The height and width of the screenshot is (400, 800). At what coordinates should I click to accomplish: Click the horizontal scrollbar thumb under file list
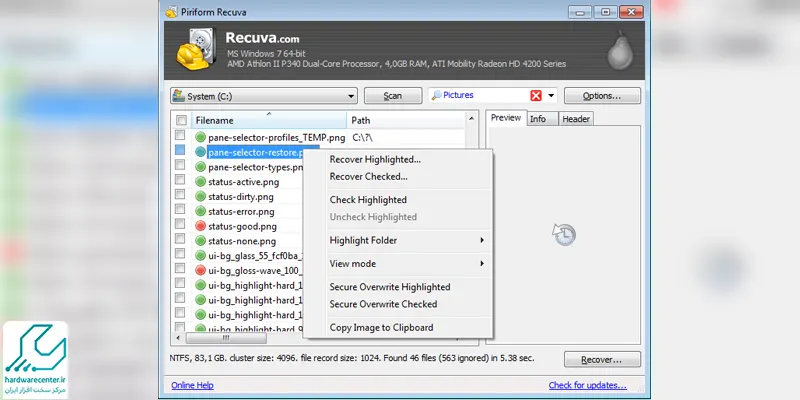point(226,338)
